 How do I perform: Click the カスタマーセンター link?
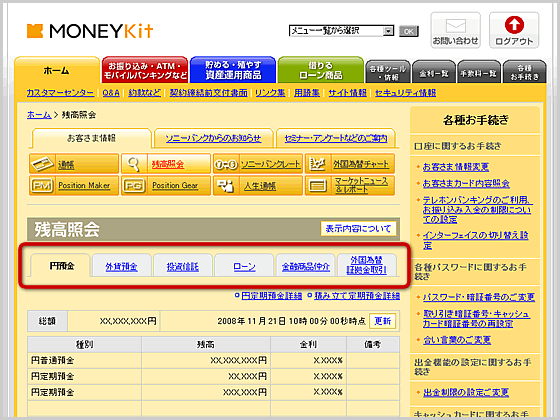[x=60, y=93]
